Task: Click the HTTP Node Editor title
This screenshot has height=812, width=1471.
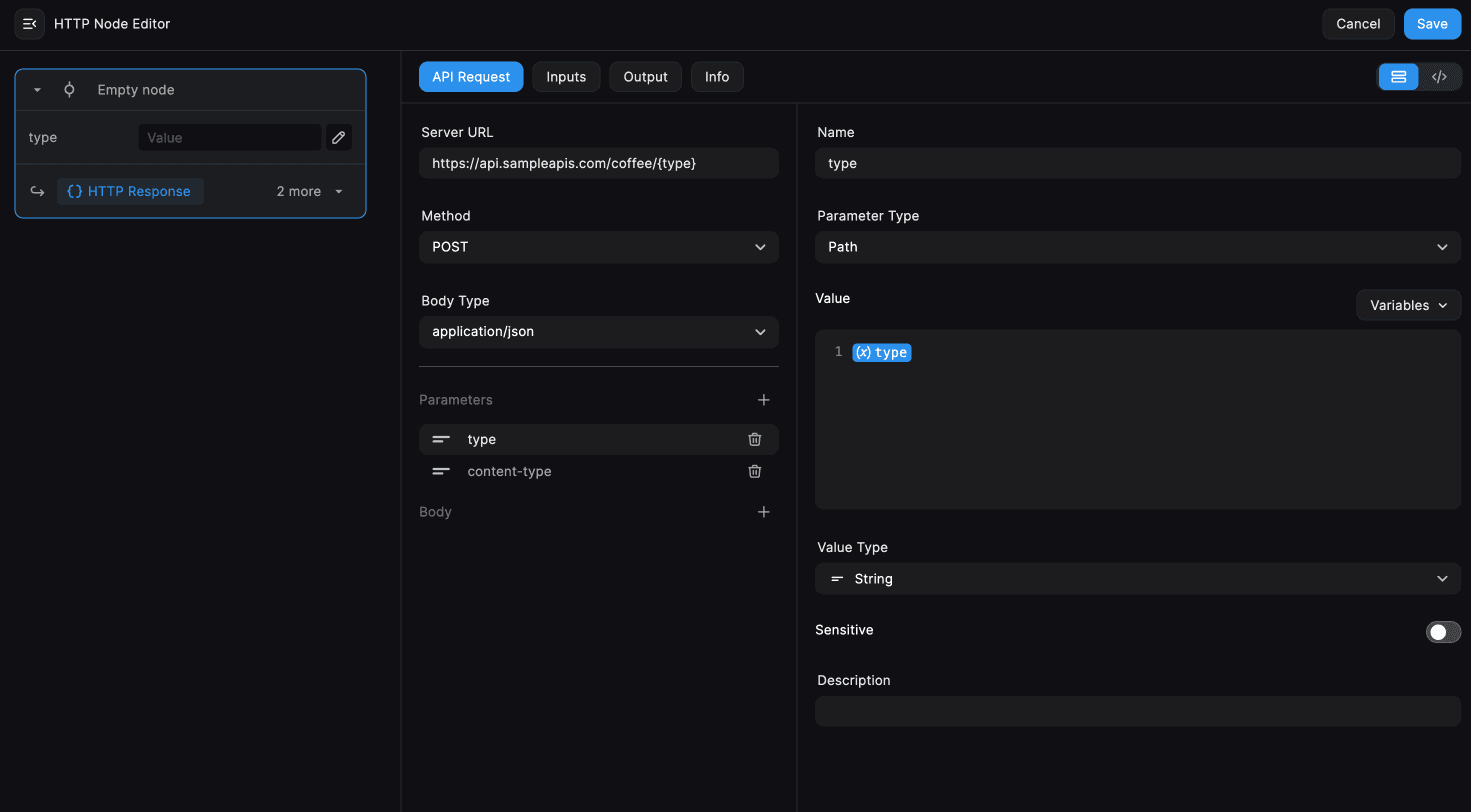Action: click(x=112, y=24)
